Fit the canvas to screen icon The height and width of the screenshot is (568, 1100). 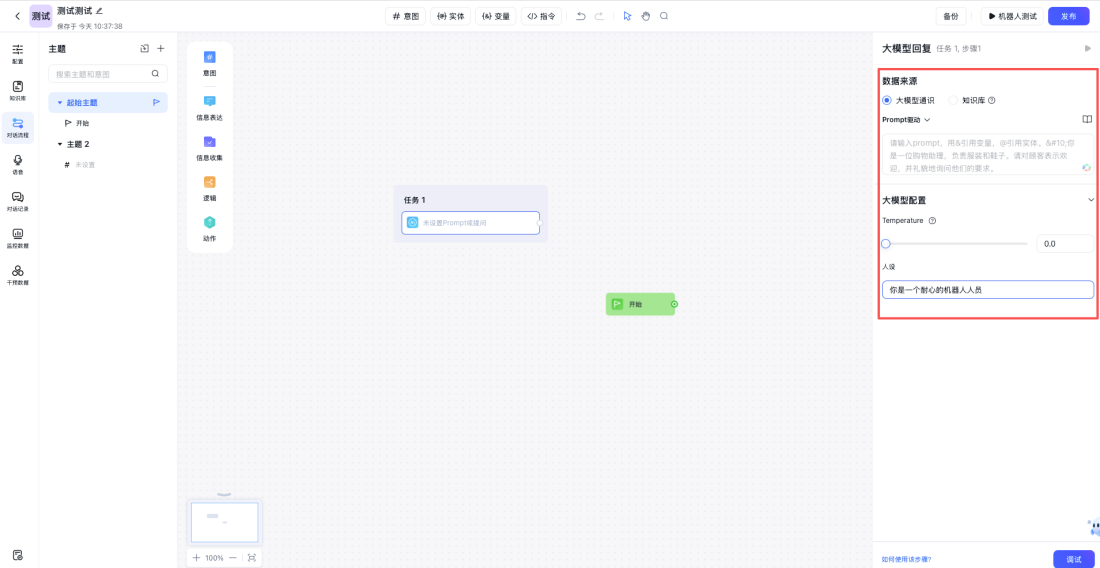252,557
